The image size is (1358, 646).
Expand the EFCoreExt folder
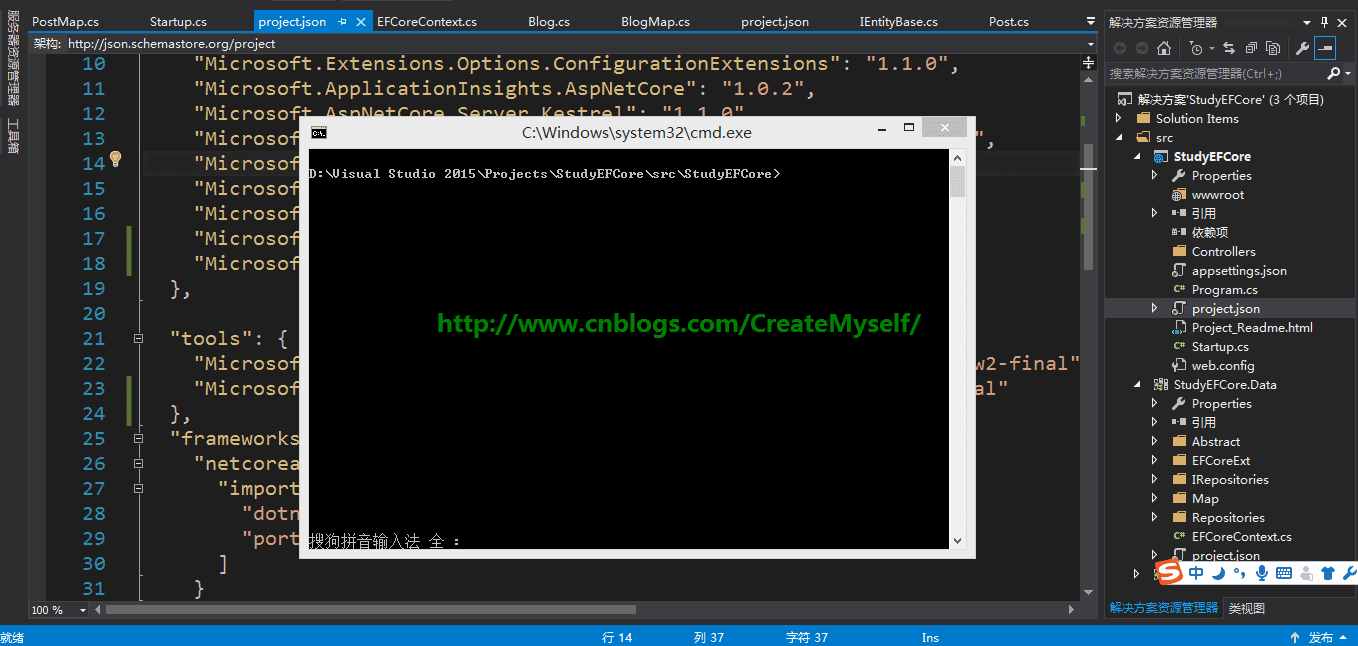click(1155, 460)
